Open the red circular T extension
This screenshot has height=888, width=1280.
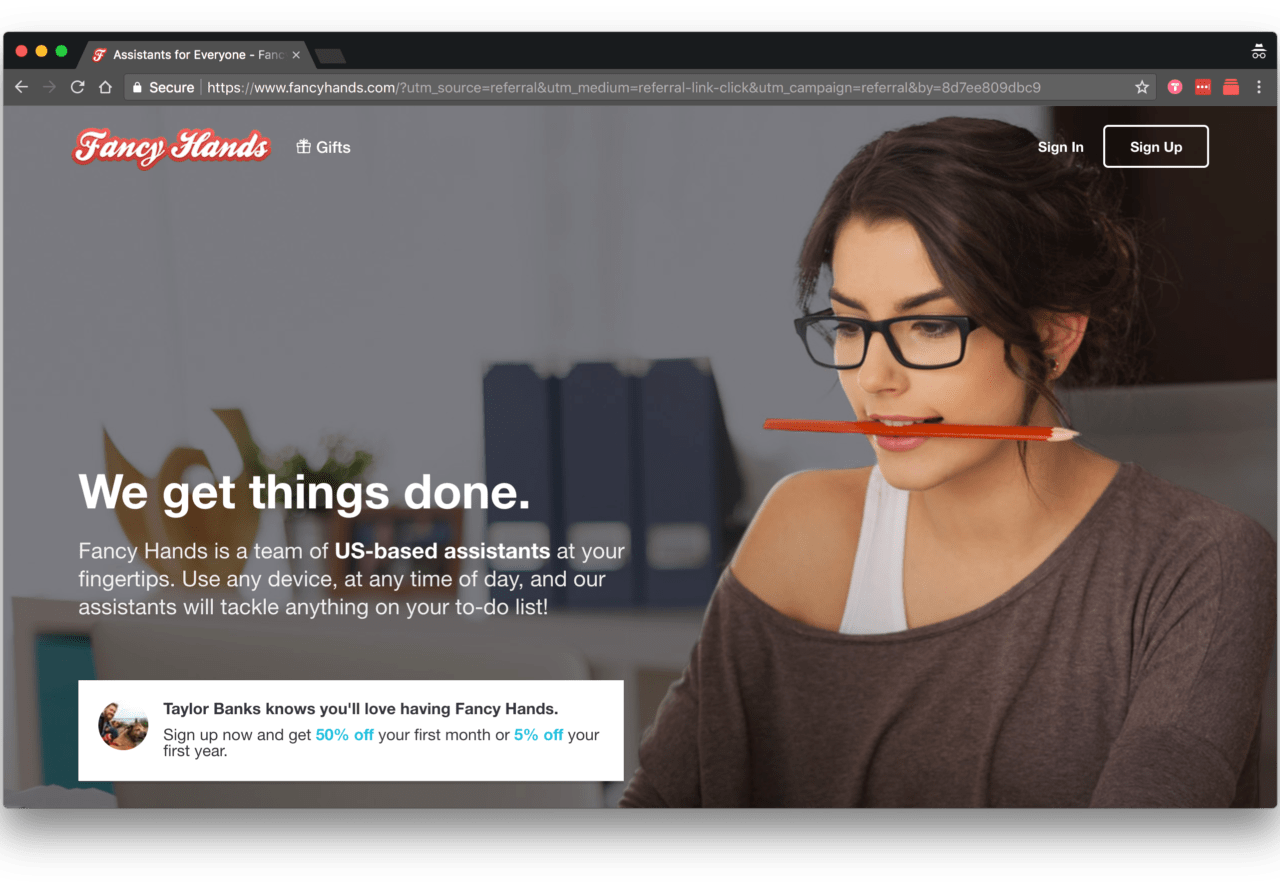(x=1175, y=88)
